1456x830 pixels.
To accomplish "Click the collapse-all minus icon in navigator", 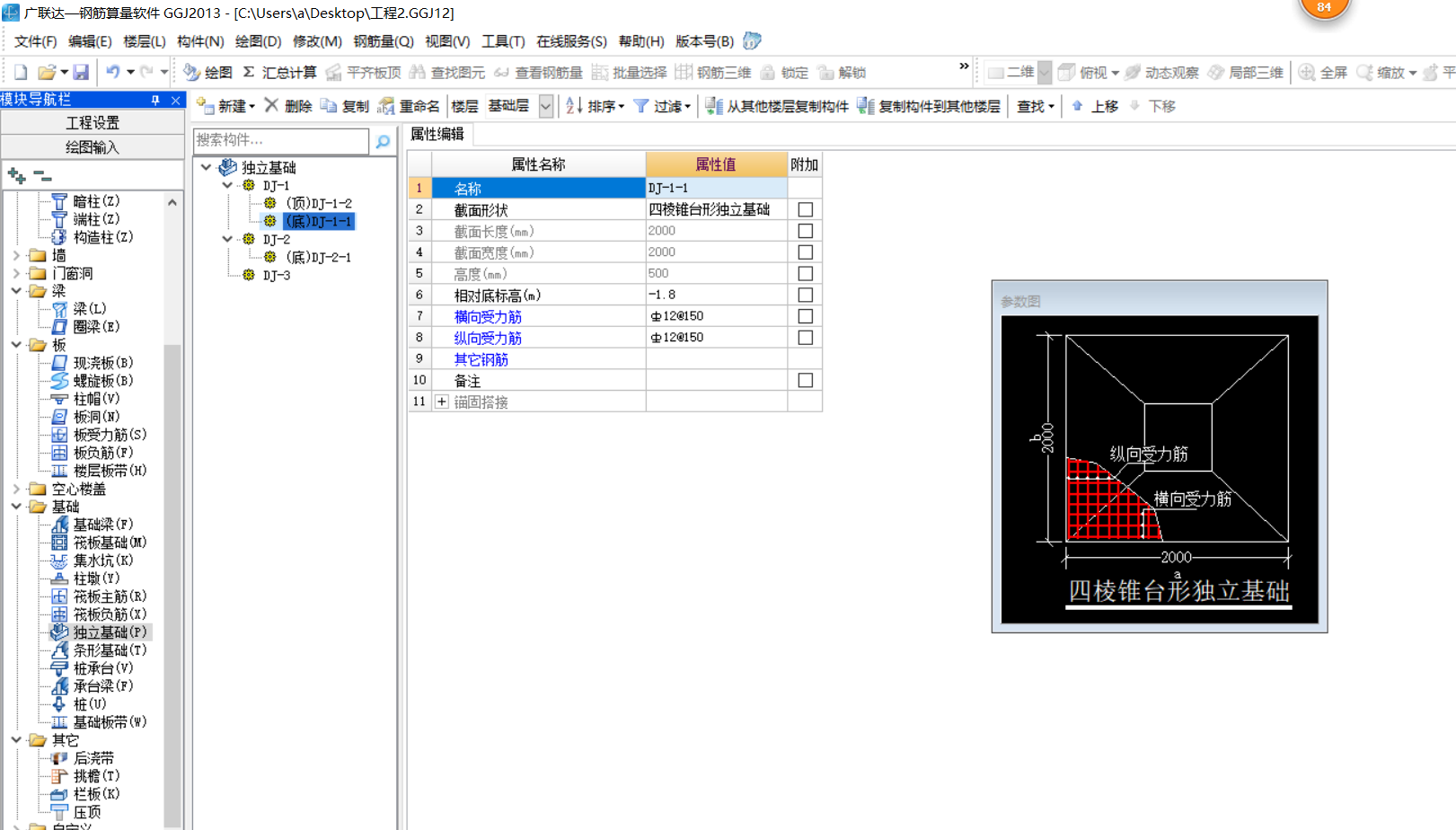I will [42, 175].
